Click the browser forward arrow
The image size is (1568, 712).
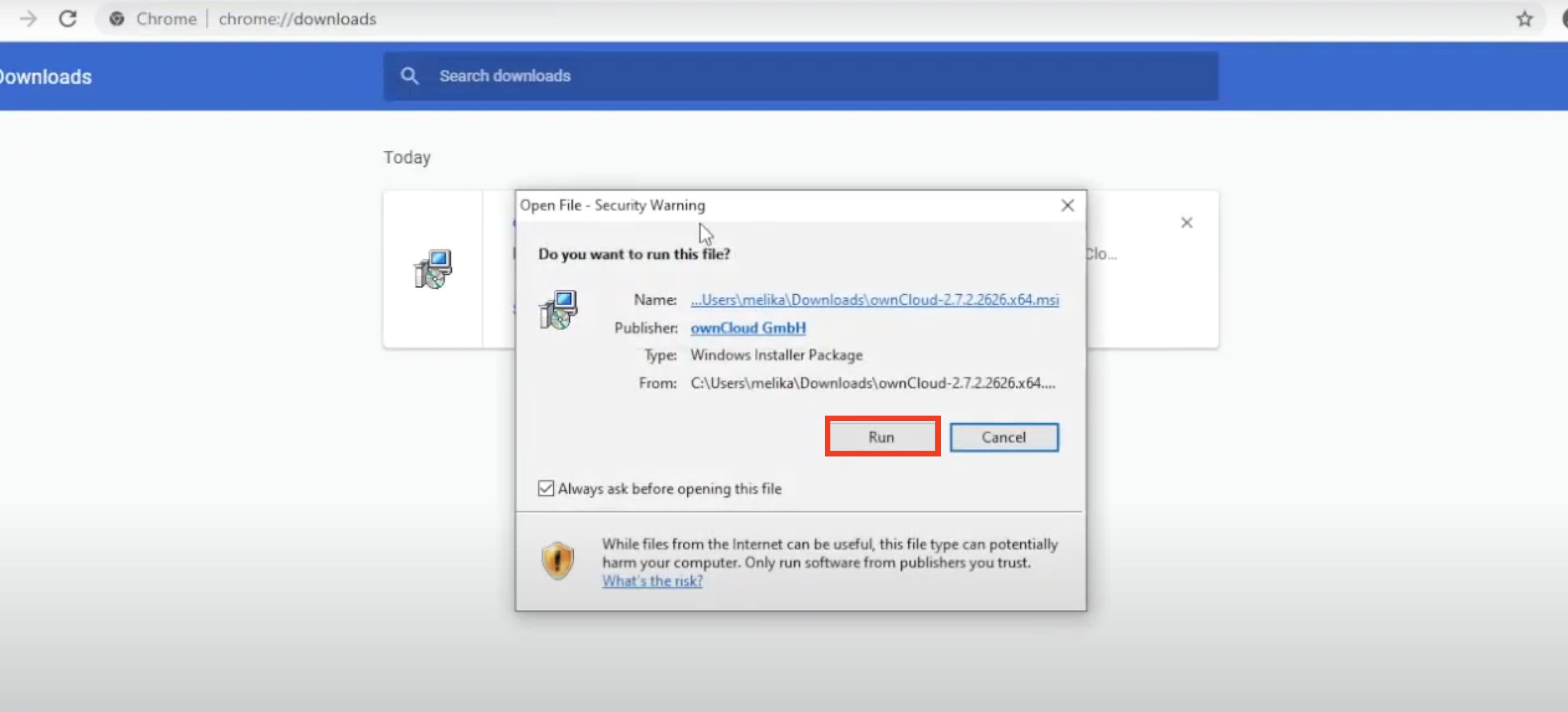pos(28,19)
